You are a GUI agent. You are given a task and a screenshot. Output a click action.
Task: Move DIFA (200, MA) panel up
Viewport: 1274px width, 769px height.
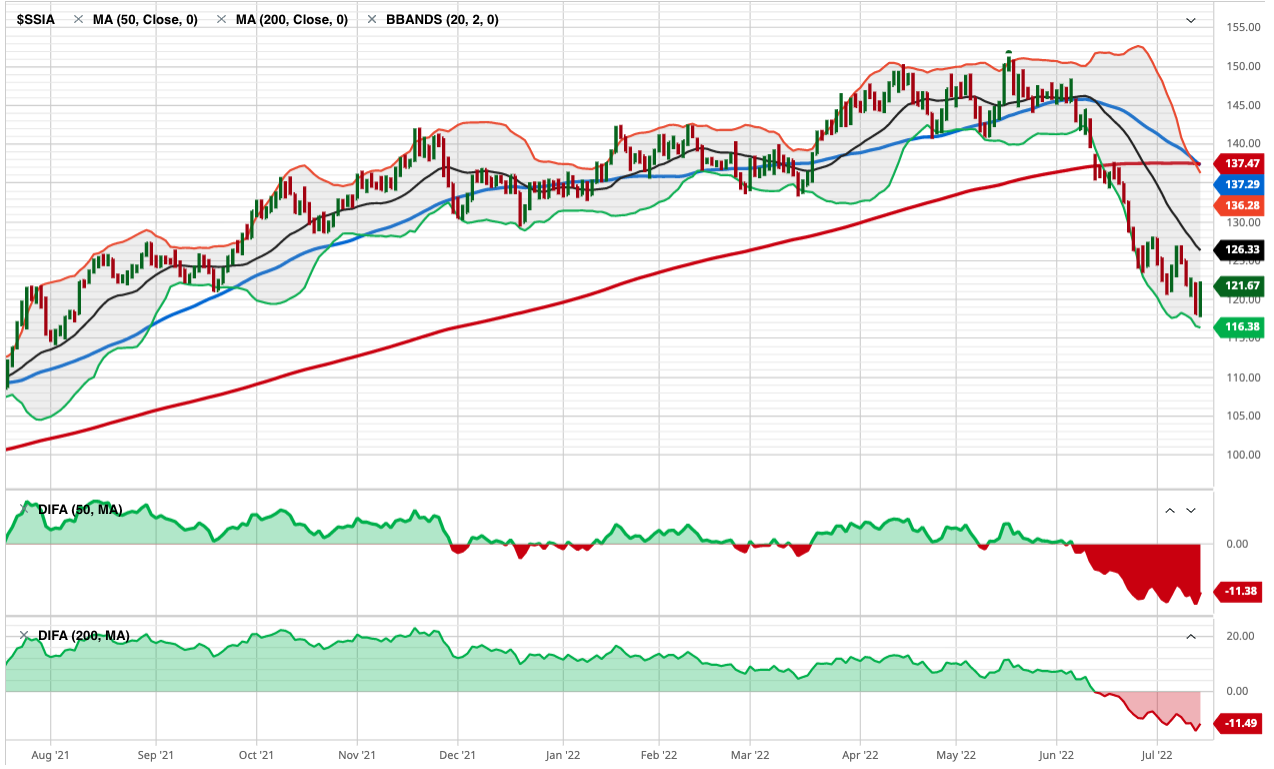tap(1191, 636)
